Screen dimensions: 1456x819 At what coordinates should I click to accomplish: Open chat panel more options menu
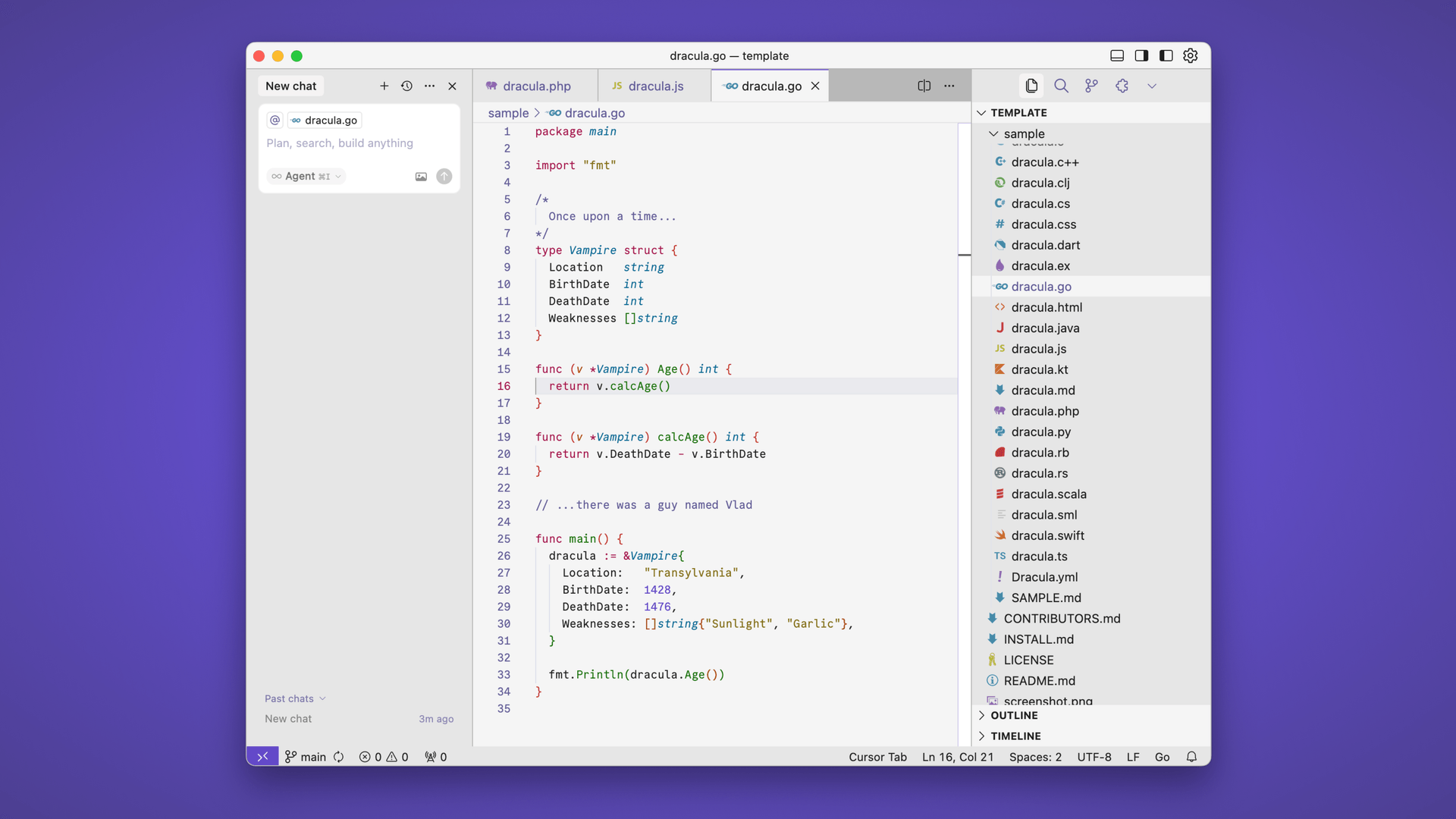[x=429, y=86]
